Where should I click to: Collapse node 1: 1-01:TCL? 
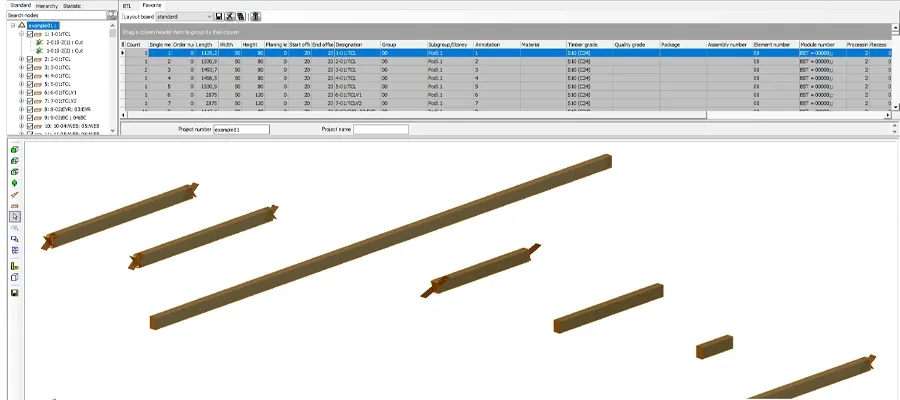pyautogui.click(x=22, y=34)
